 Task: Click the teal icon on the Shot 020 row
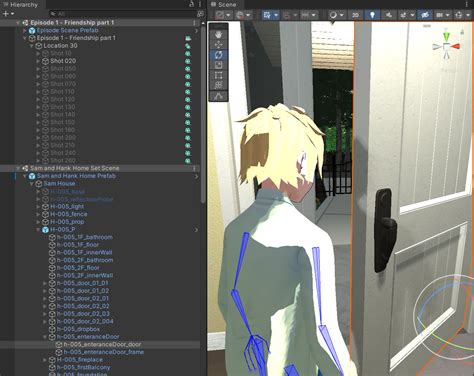point(188,61)
